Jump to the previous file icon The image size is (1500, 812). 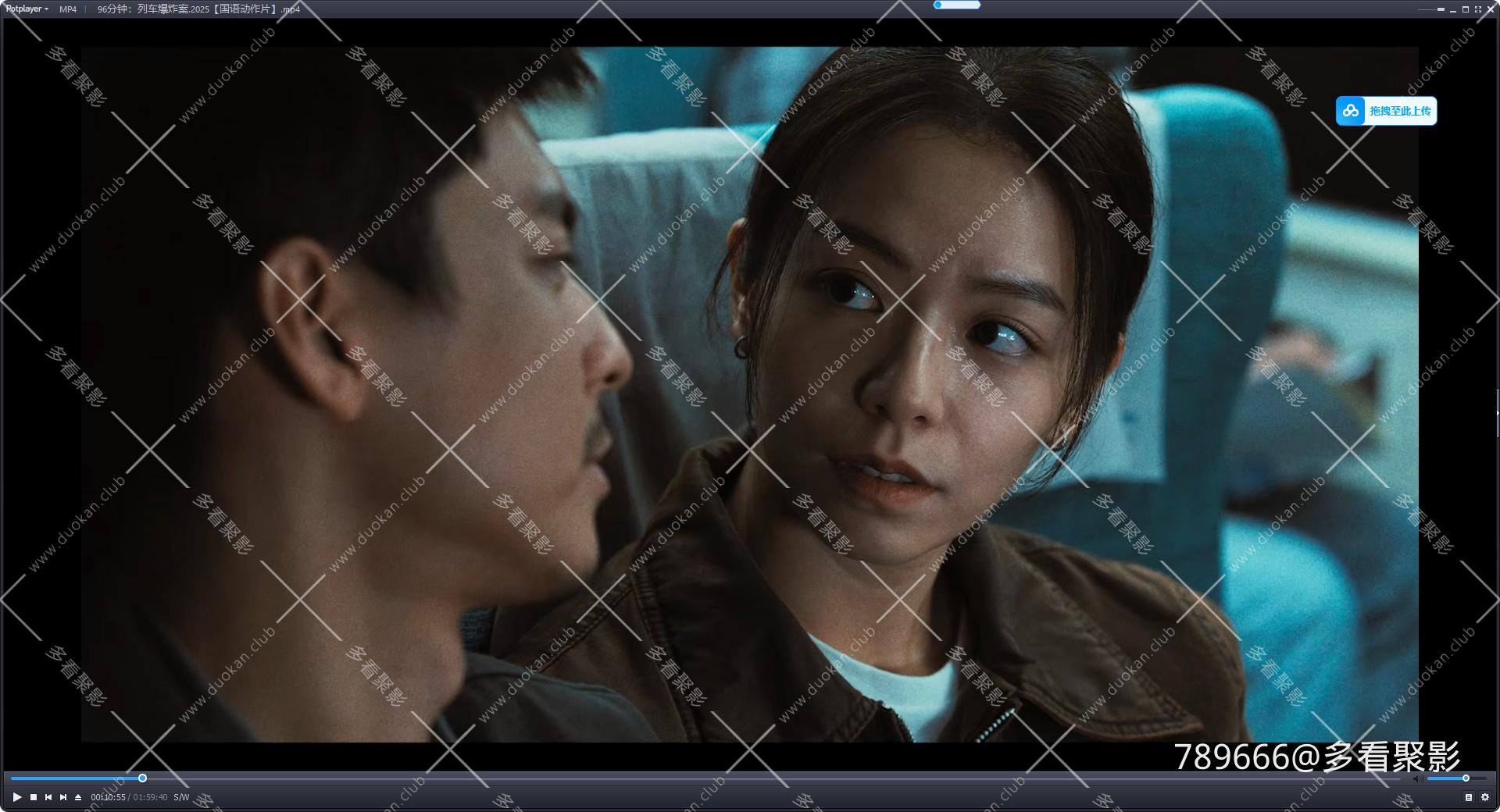pyautogui.click(x=48, y=798)
